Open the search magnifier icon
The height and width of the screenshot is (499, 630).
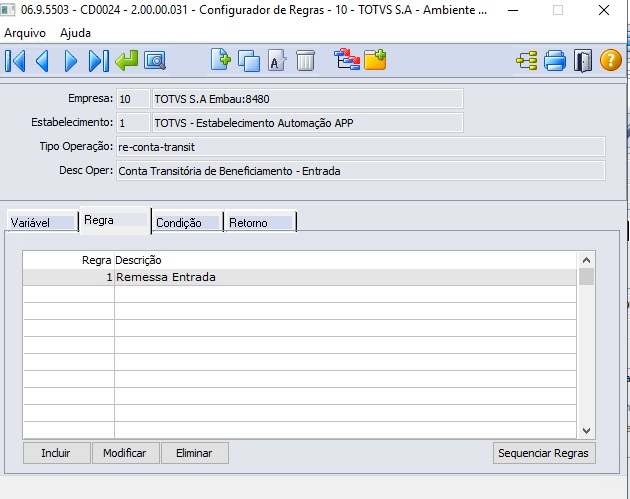(x=155, y=61)
